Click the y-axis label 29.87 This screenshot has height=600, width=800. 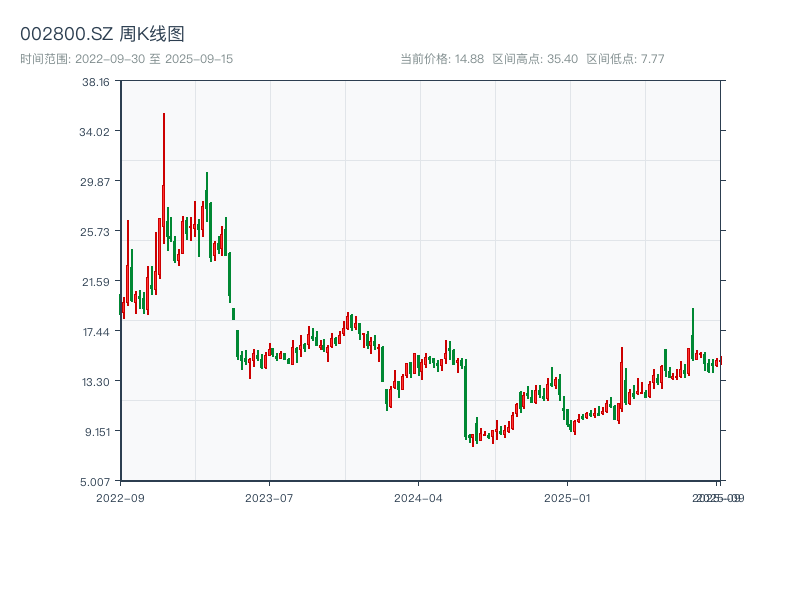coord(95,182)
